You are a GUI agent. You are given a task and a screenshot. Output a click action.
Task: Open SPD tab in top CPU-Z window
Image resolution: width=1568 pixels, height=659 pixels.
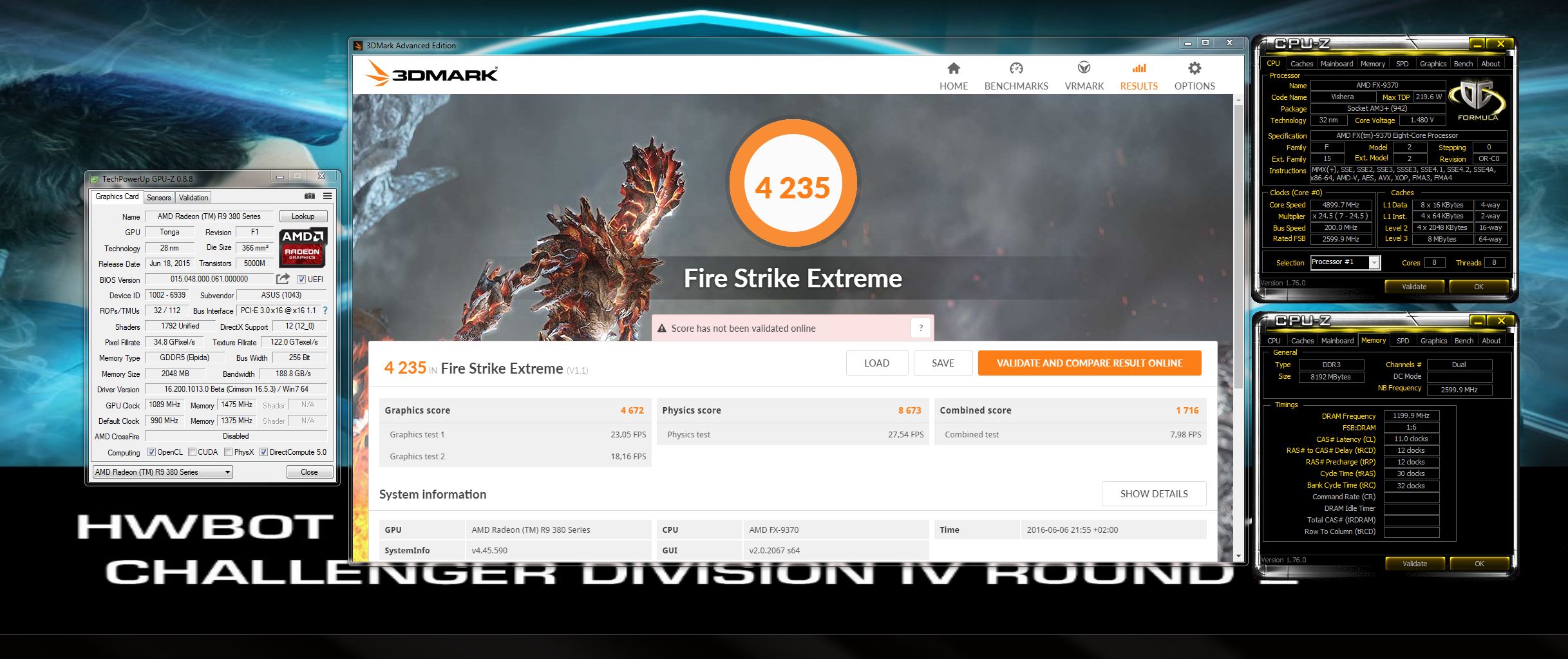point(1402,64)
